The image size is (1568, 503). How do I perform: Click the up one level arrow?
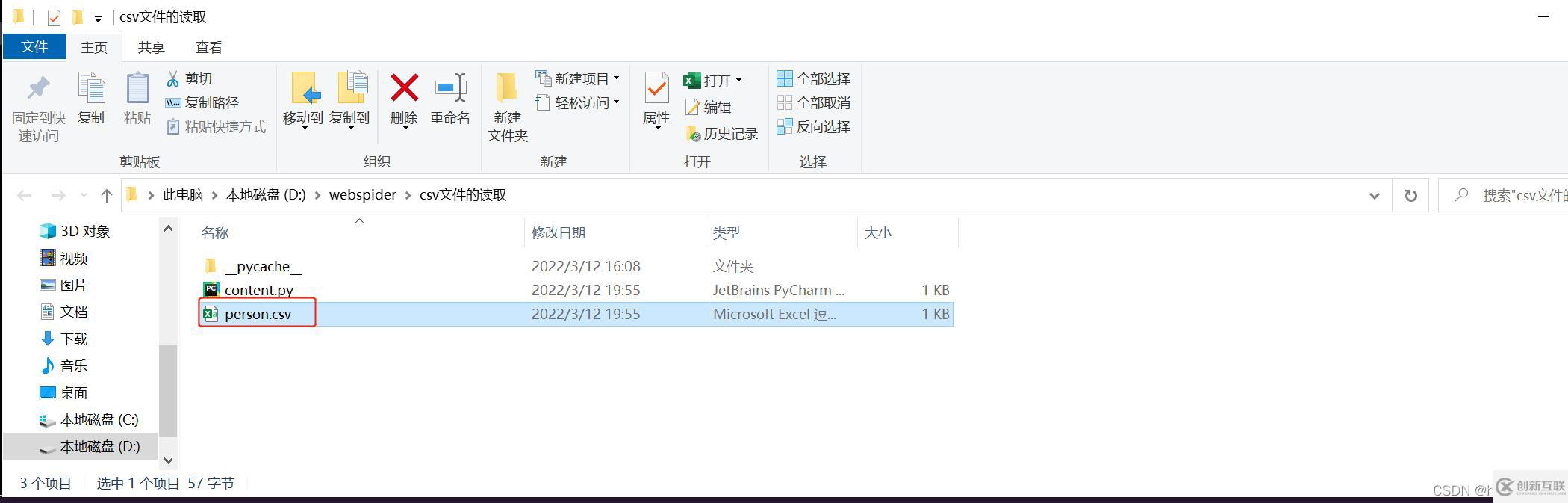107,195
